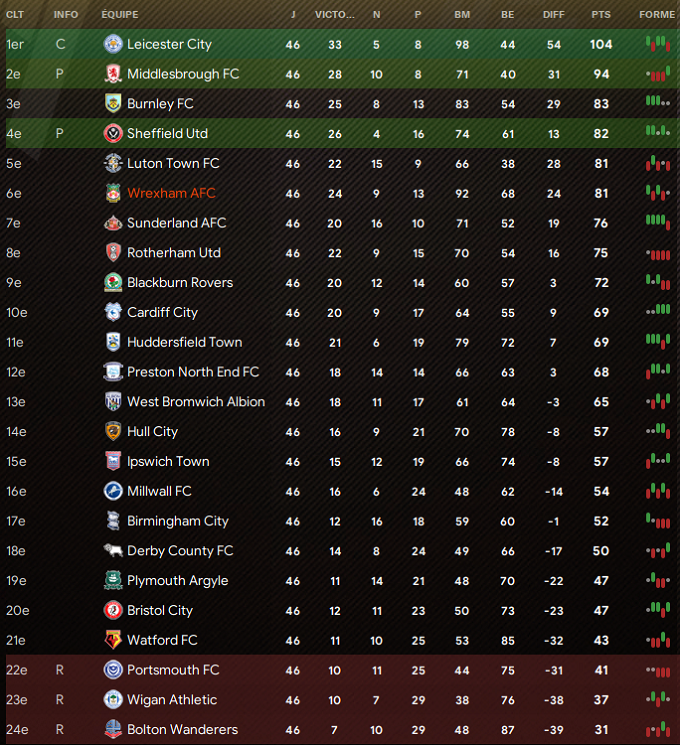Click the ÉQUIPE column header
This screenshot has width=680, height=745.
point(120,15)
